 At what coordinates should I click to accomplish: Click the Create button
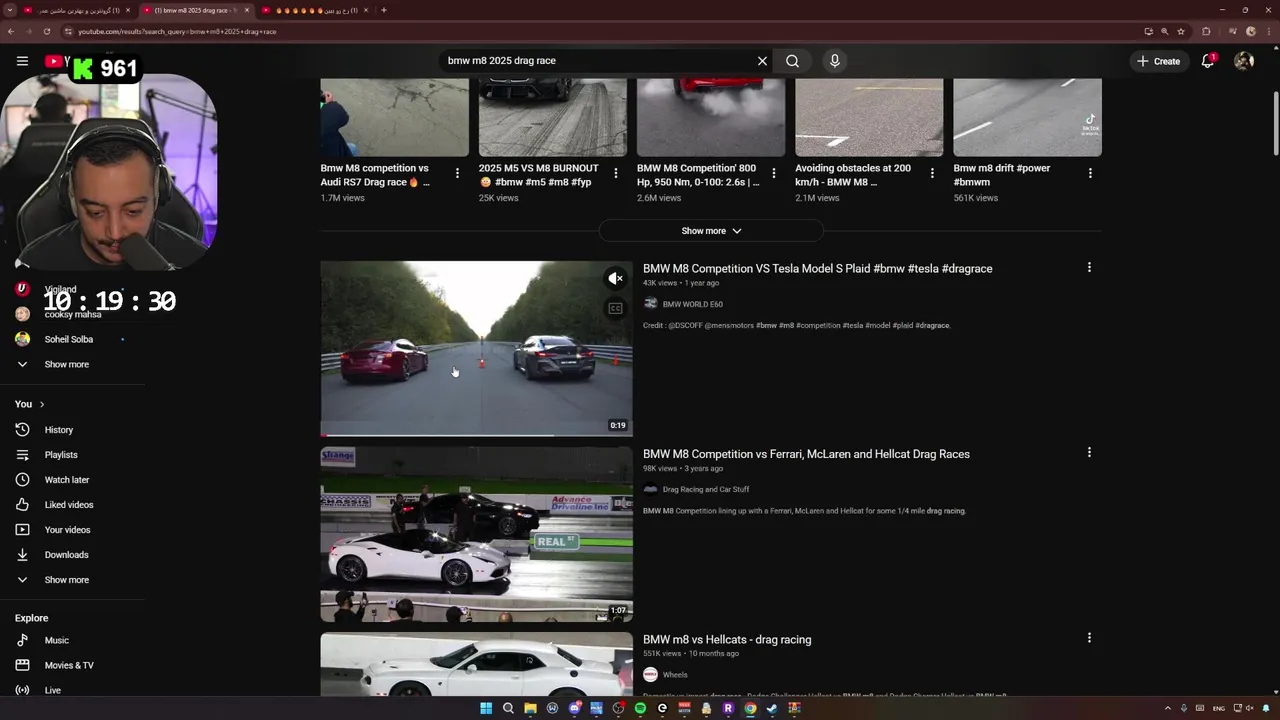click(1159, 61)
